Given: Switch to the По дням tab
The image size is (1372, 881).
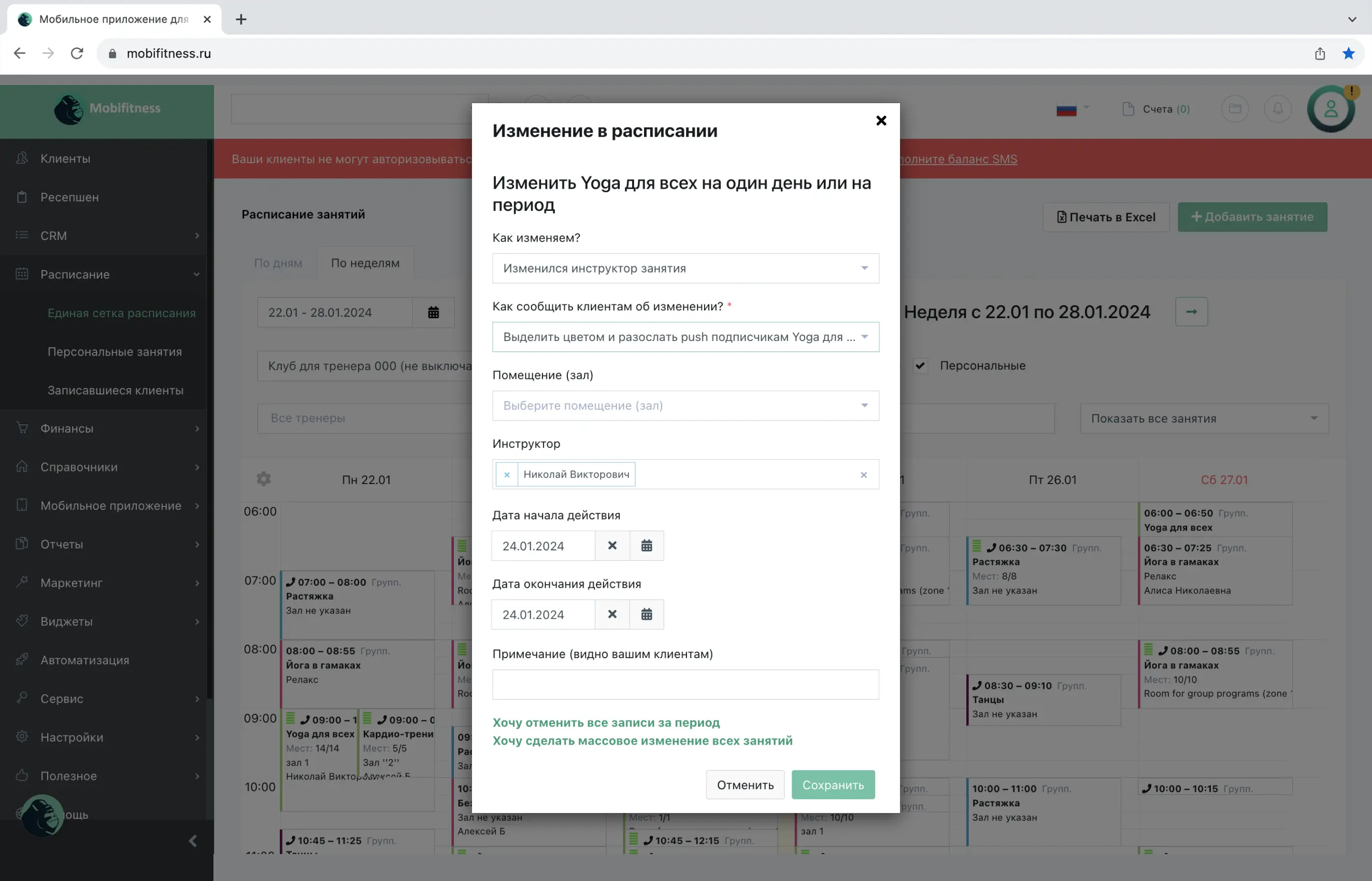Looking at the screenshot, I should (x=278, y=263).
